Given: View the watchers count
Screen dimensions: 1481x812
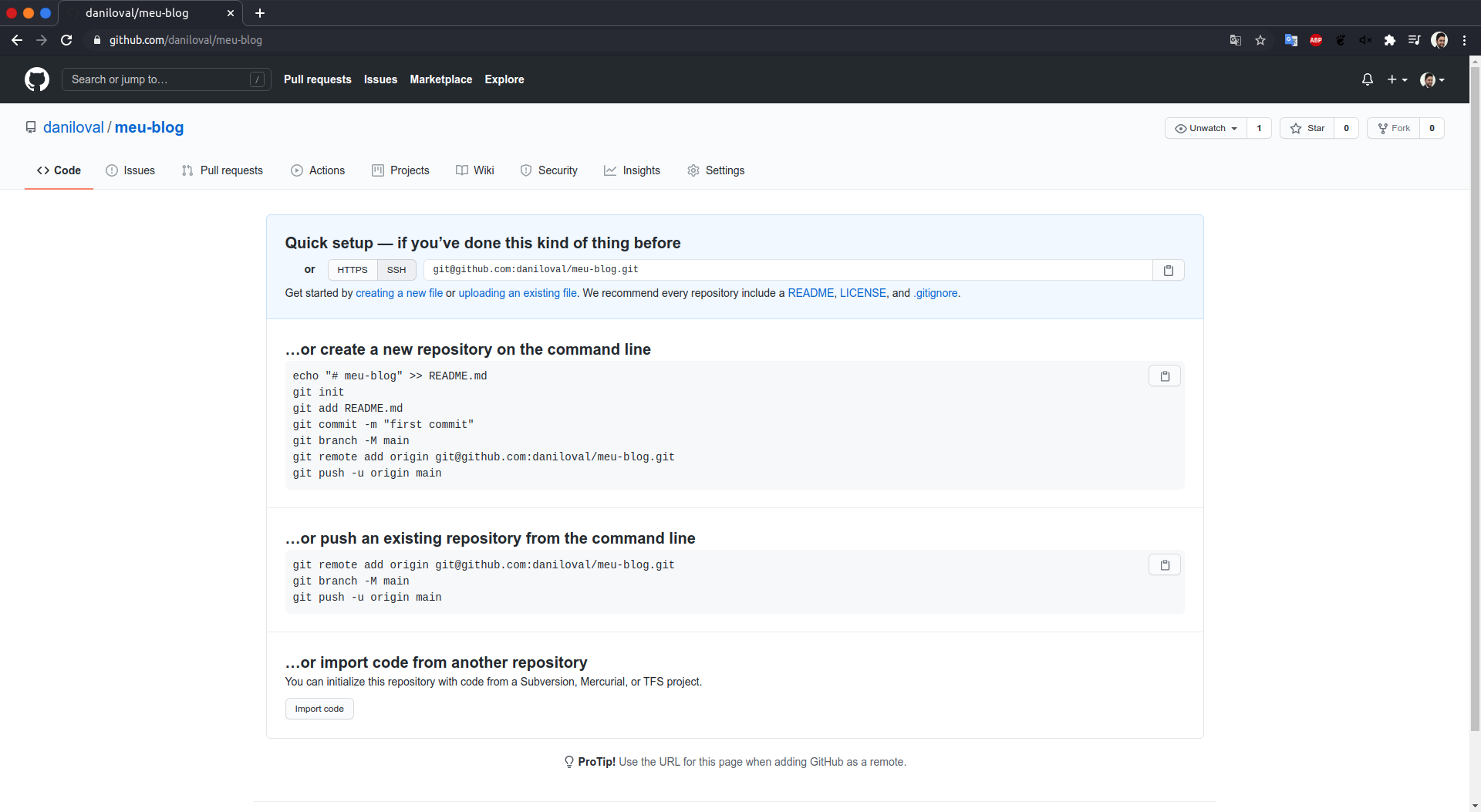Looking at the screenshot, I should (1259, 128).
